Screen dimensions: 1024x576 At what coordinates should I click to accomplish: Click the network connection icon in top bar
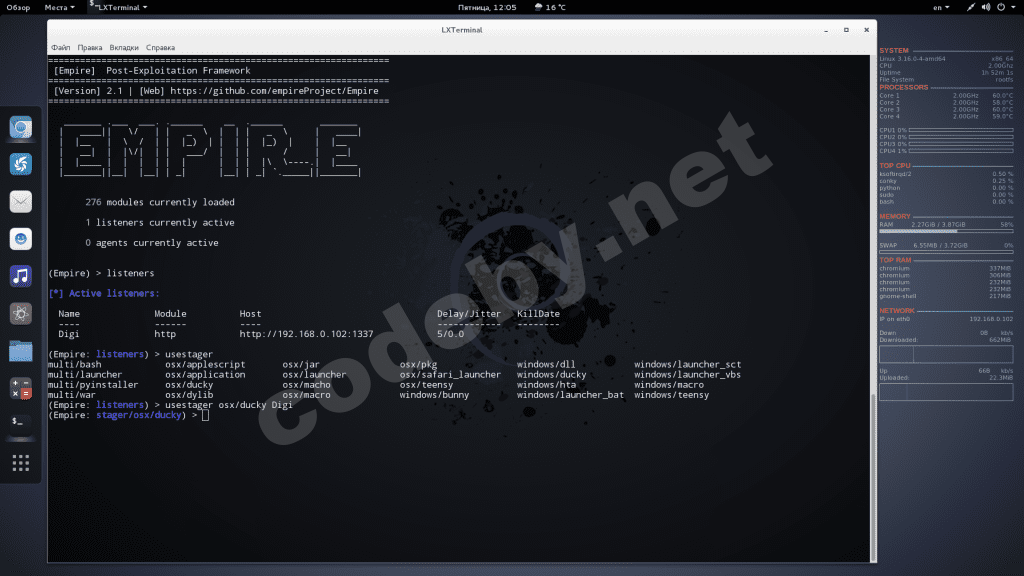click(x=970, y=7)
